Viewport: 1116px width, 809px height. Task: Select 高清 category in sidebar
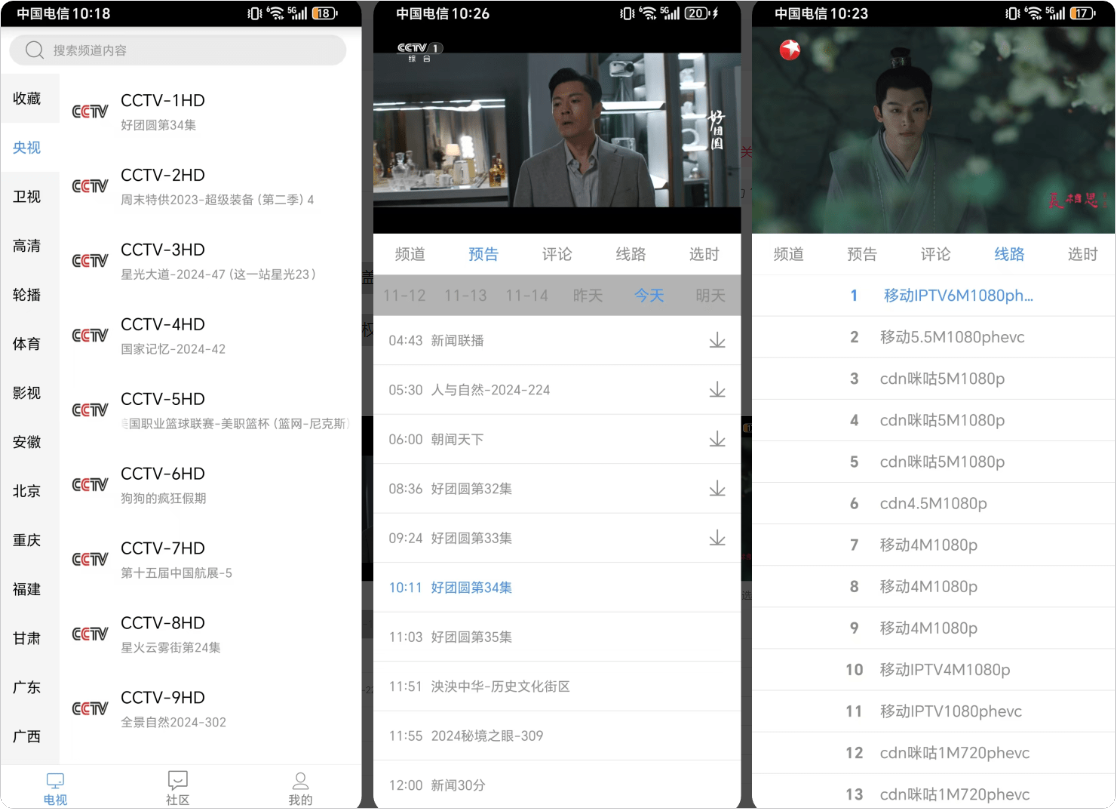click(x=26, y=246)
